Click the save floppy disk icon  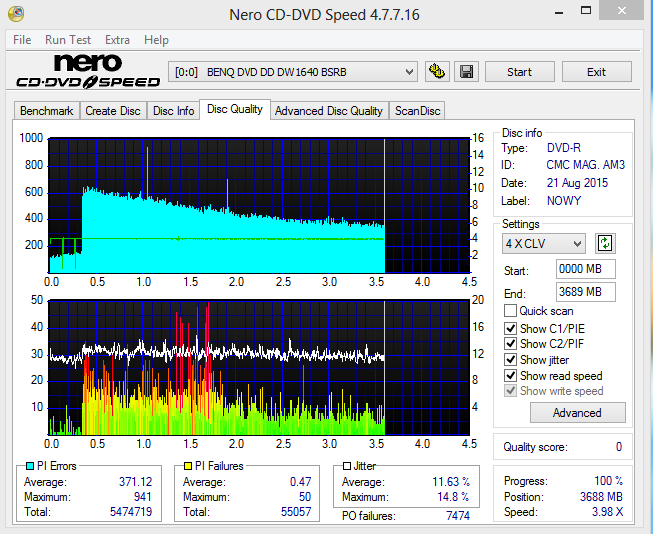point(466,72)
